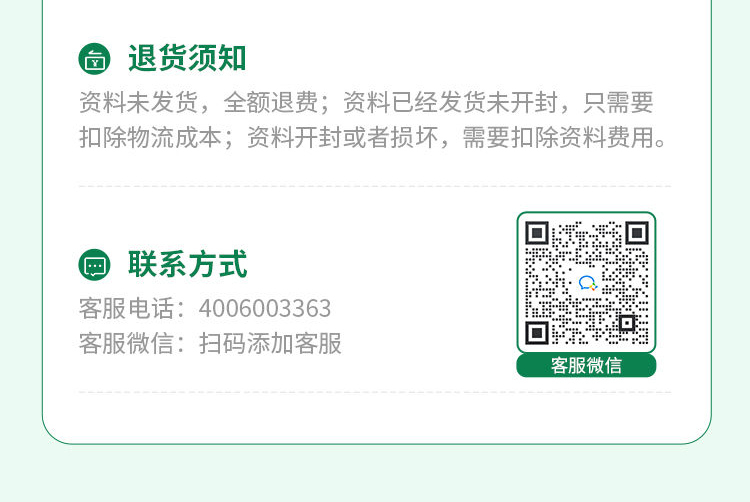750x502 pixels.
Task: Click the WeChat Work logo inside QR code
Action: (587, 283)
